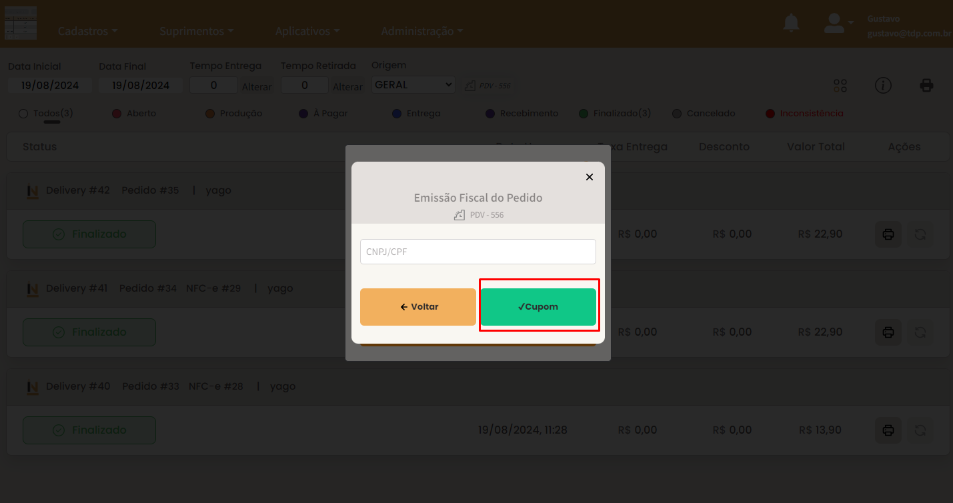Image resolution: width=953 pixels, height=503 pixels.
Task: Click the Valor Total column header
Action: point(816,147)
